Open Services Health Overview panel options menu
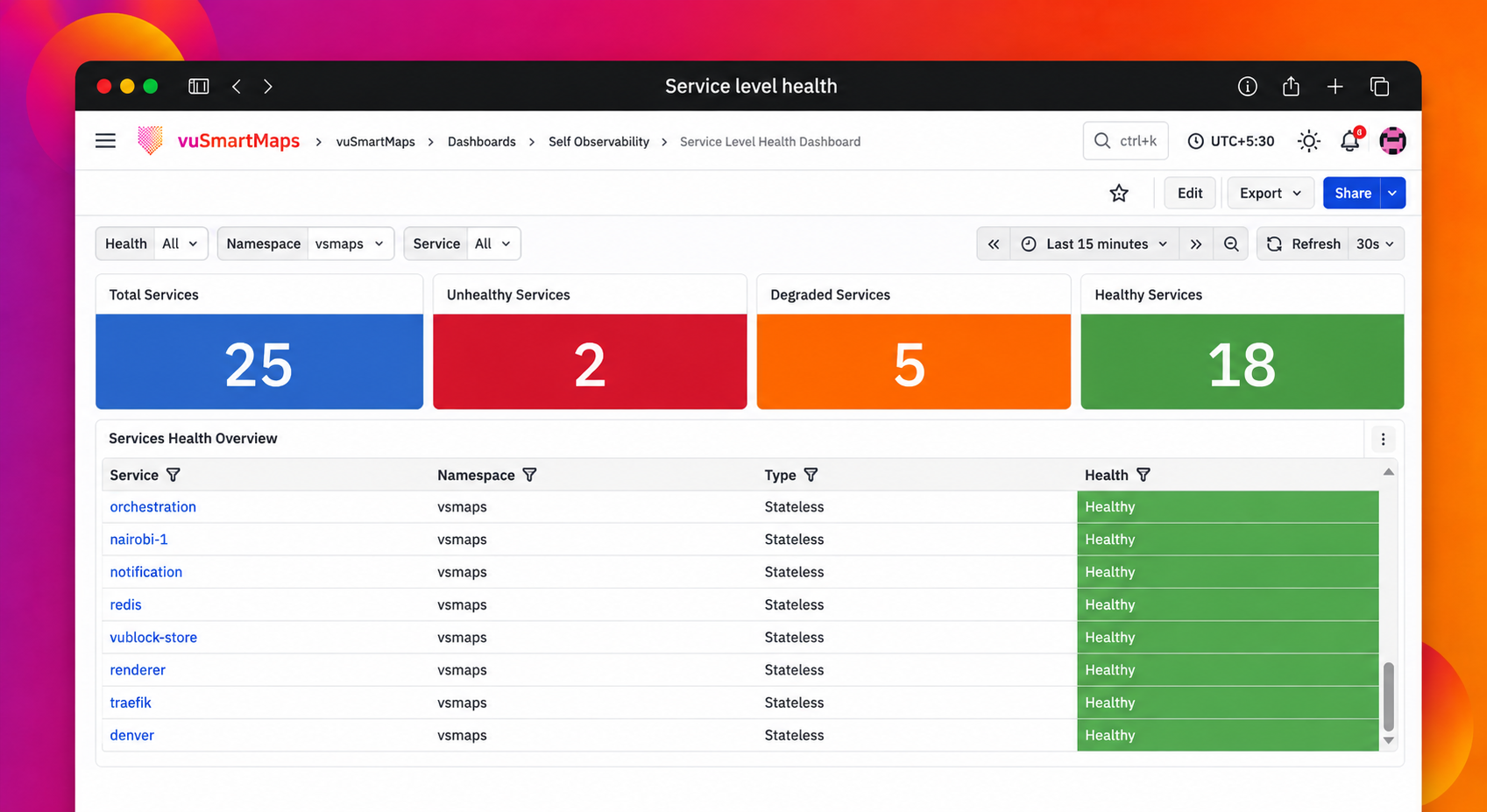1487x812 pixels. point(1383,439)
